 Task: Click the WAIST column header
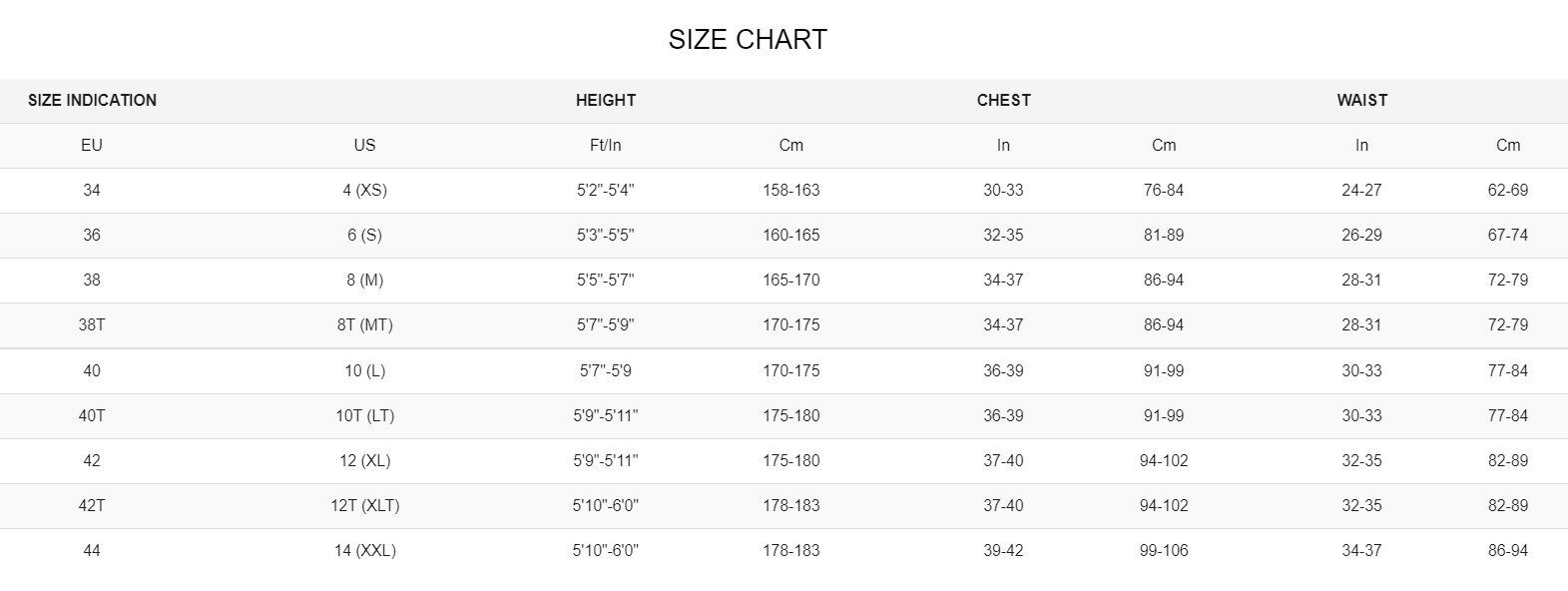coord(1361,100)
